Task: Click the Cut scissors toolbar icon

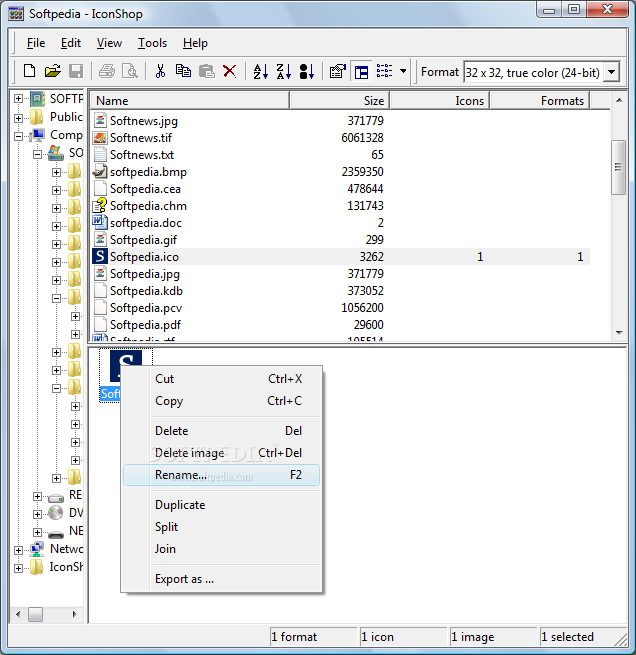Action: [160, 71]
